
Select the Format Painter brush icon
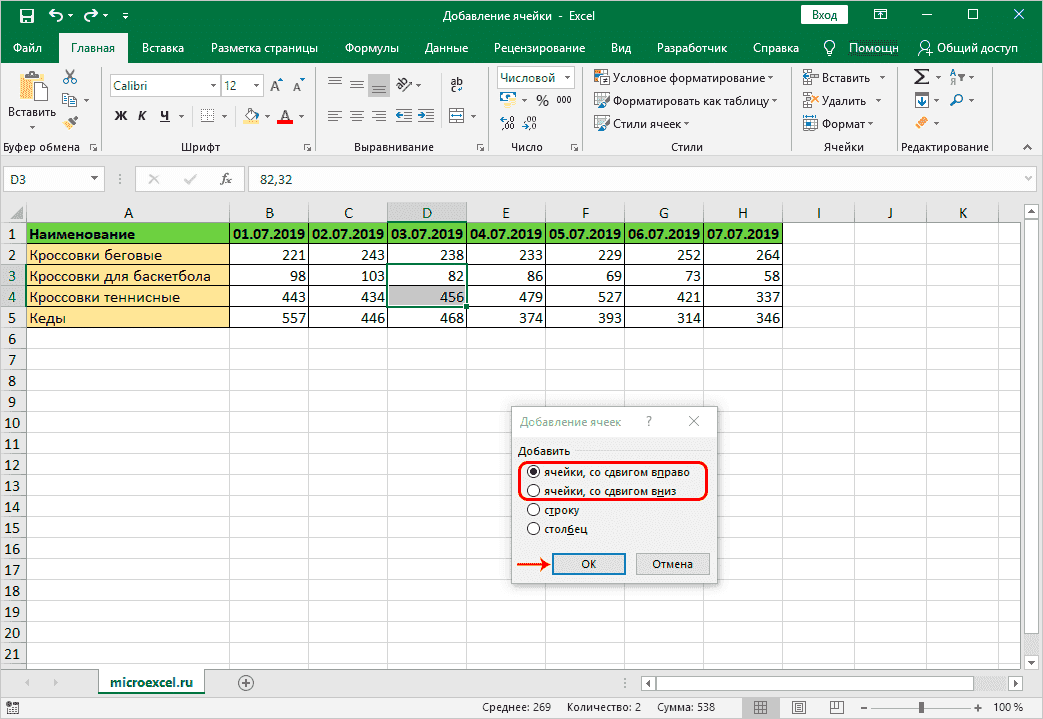[x=70, y=122]
